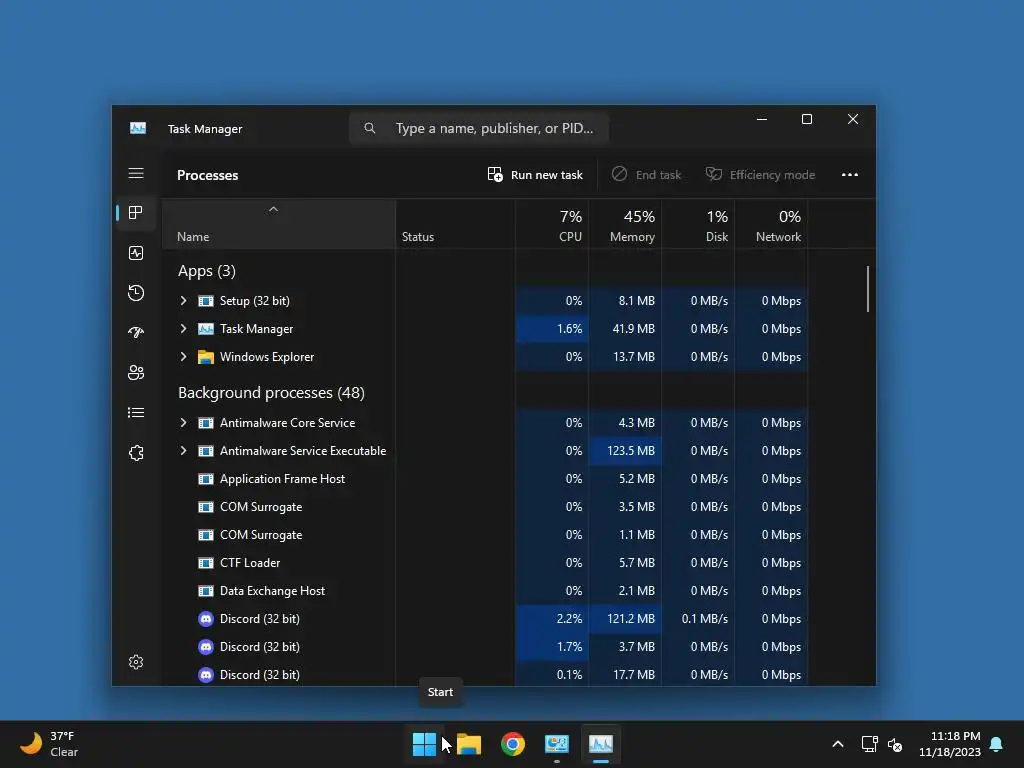Launch Google Chrome from the taskbar
This screenshot has width=1024, height=768.
(x=513, y=744)
